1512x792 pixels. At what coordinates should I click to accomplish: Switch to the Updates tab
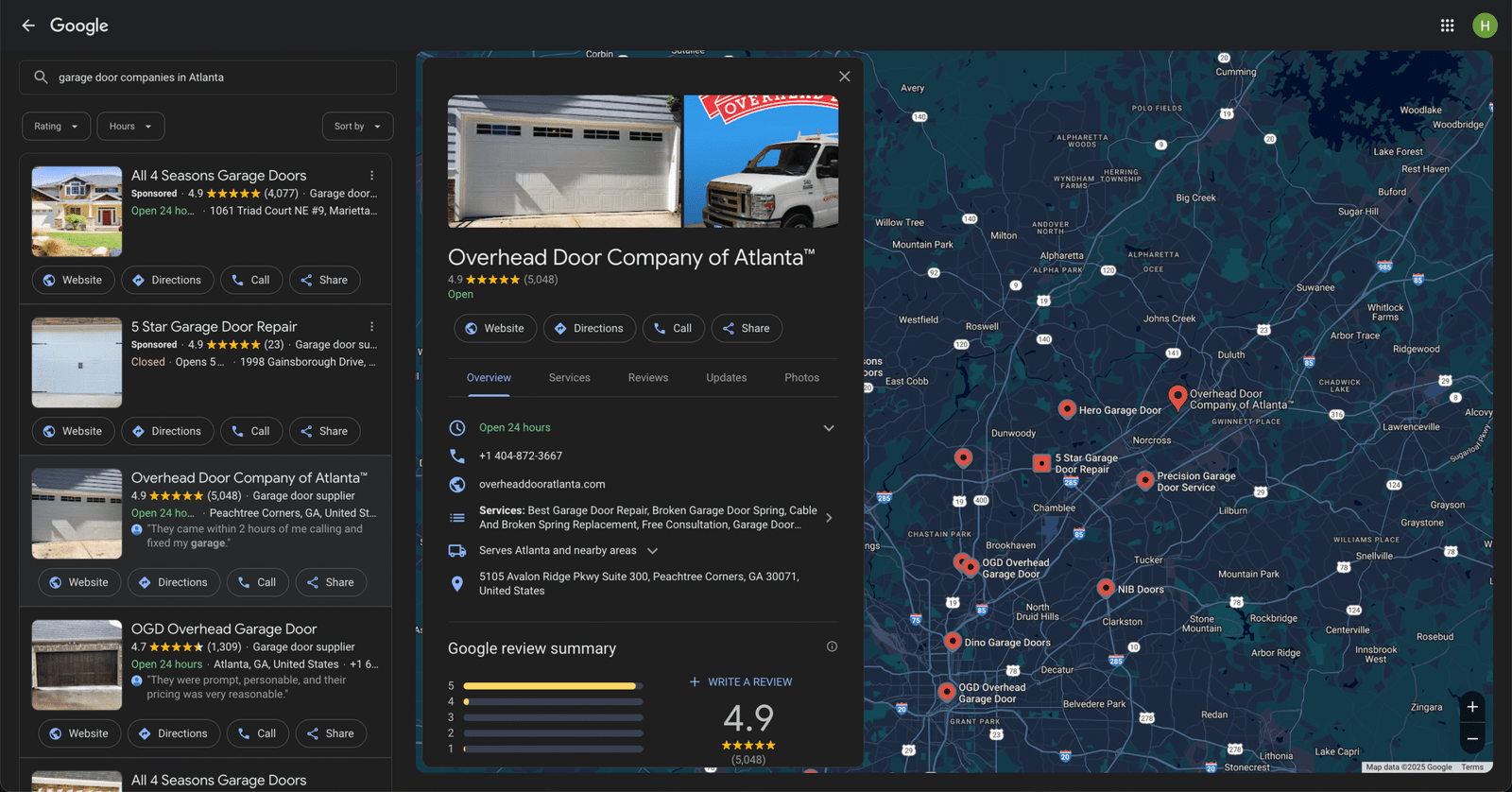[x=727, y=378]
